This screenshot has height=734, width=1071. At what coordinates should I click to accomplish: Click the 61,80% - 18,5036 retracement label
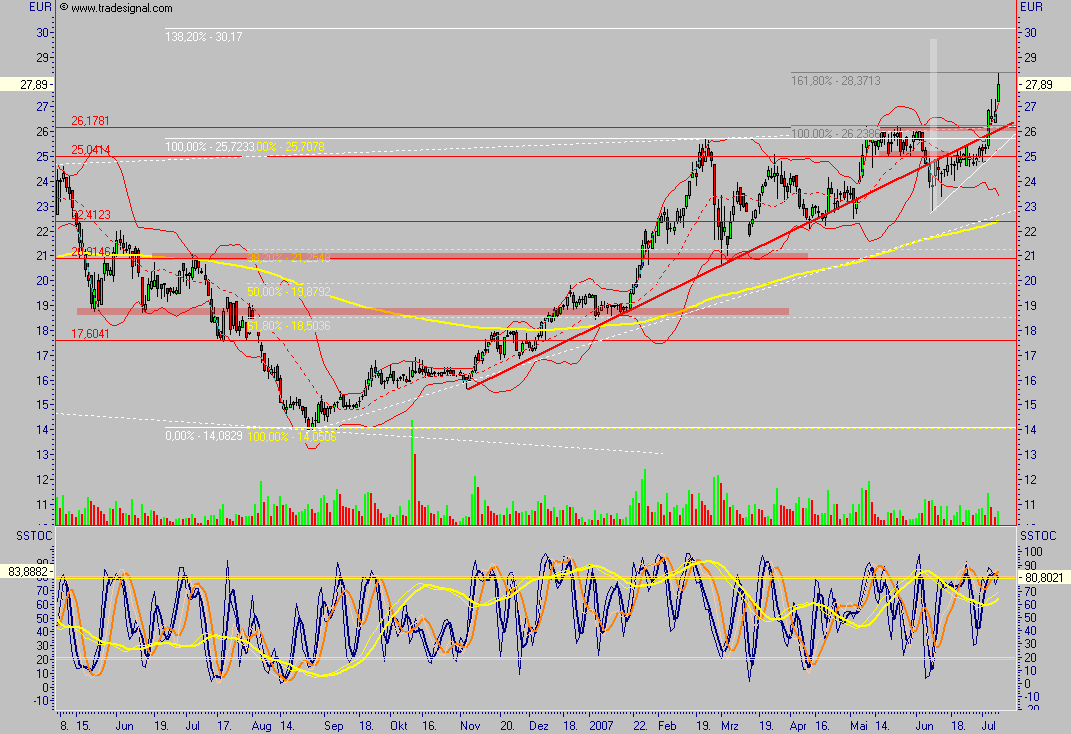point(288,326)
